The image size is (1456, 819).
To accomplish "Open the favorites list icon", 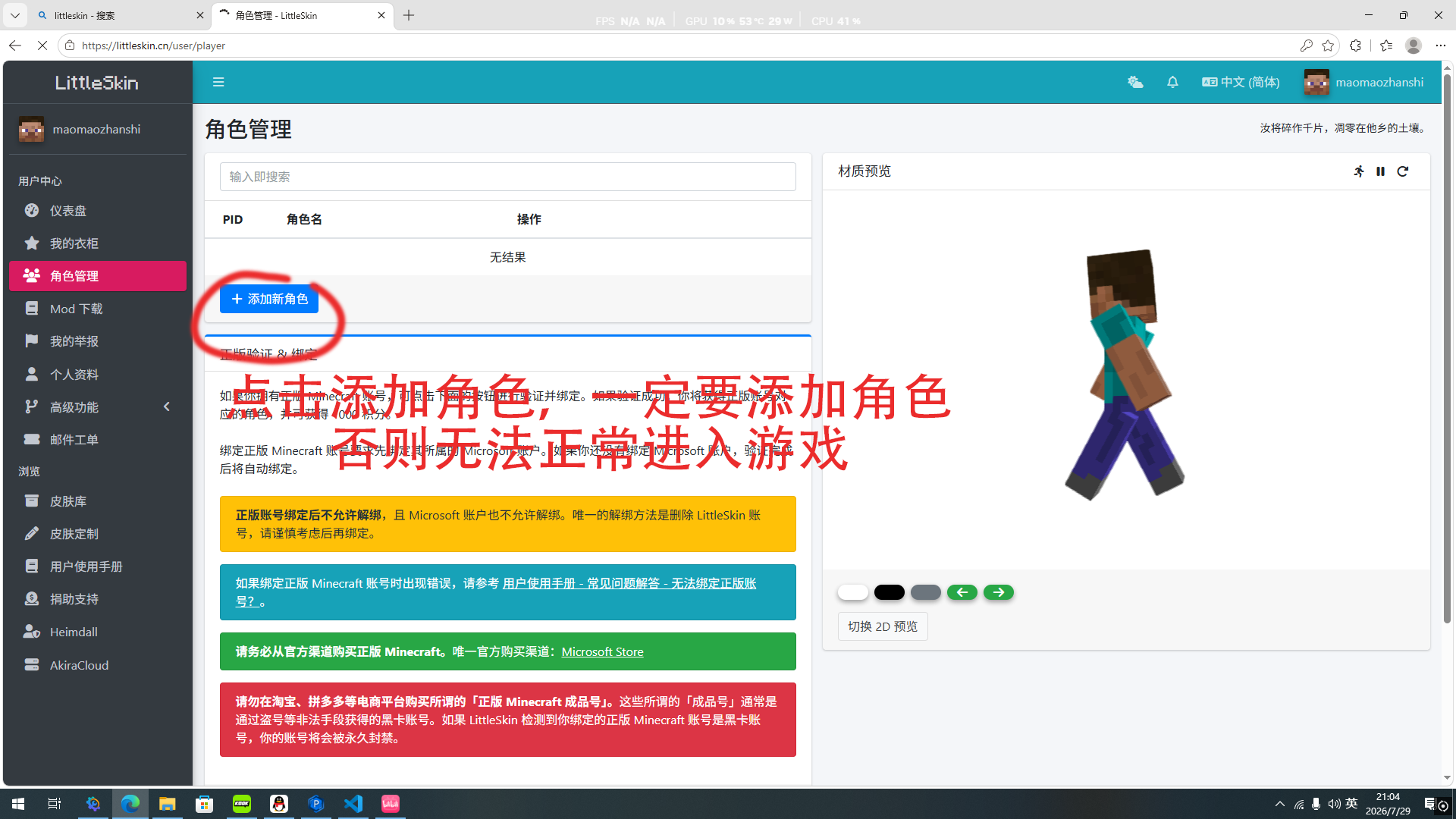I will tap(1386, 45).
